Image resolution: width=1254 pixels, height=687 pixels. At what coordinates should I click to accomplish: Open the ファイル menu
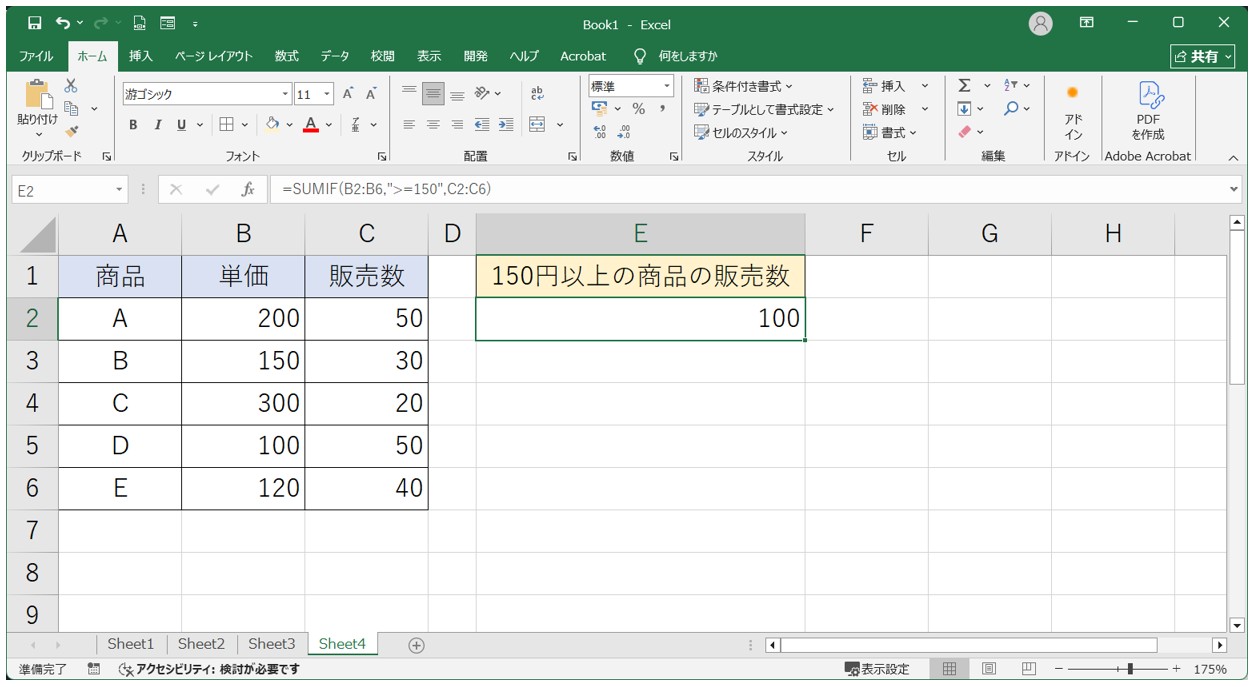click(x=36, y=56)
